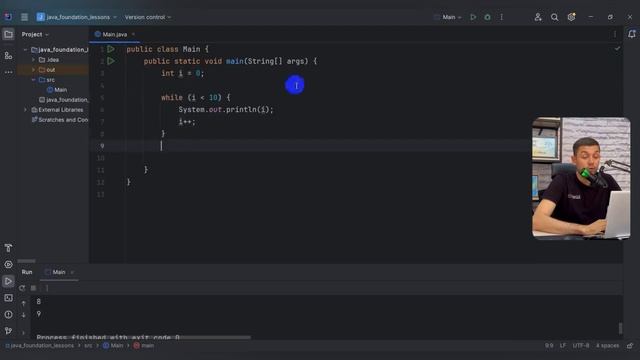Screen dimensions: 640x360
Task: Click Run console vertical scrollbar
Action: click(x=620, y=328)
